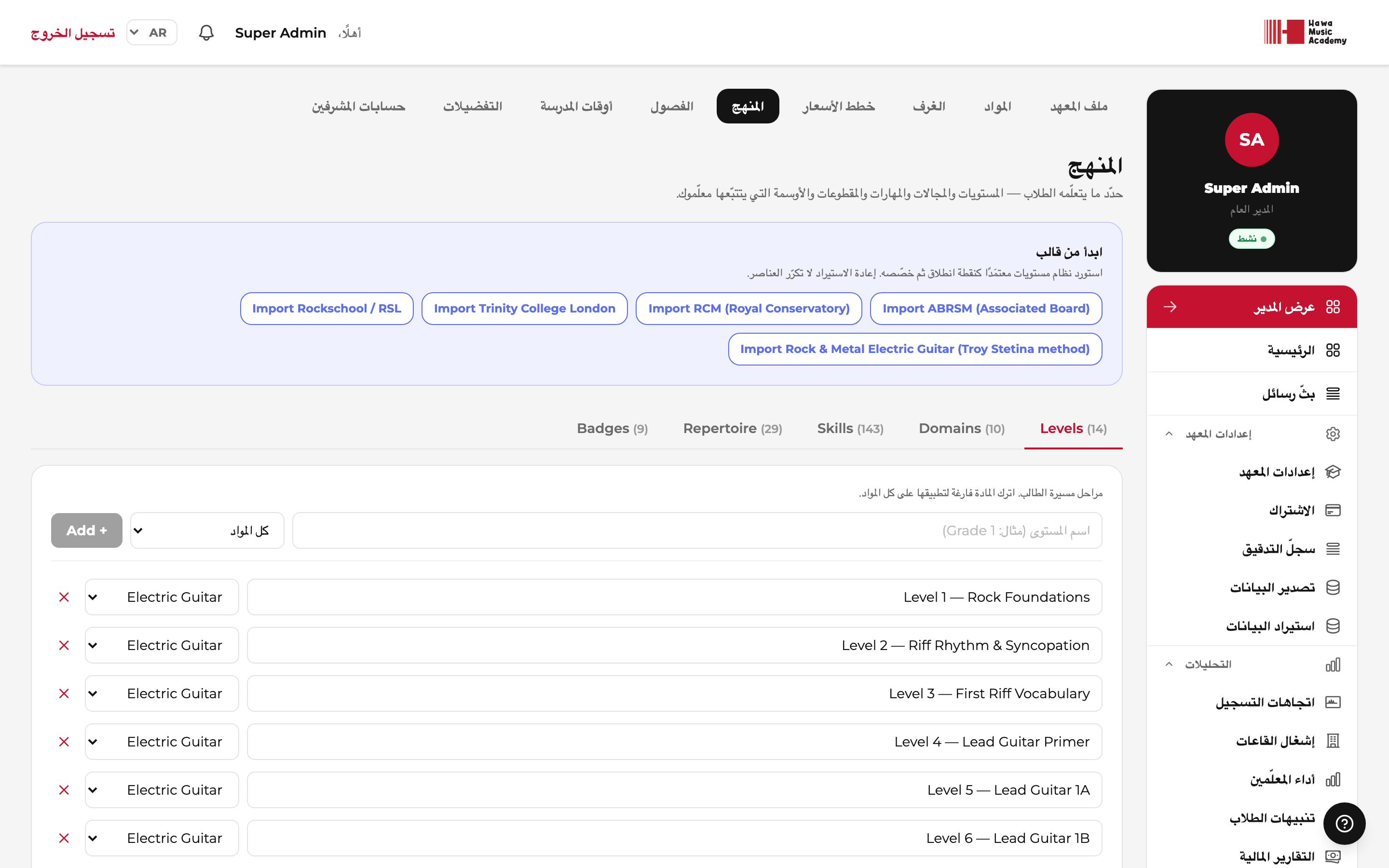Viewport: 1389px width, 868px height.
Task: Click Import RCM (Royal Conservatory) button
Action: point(749,308)
